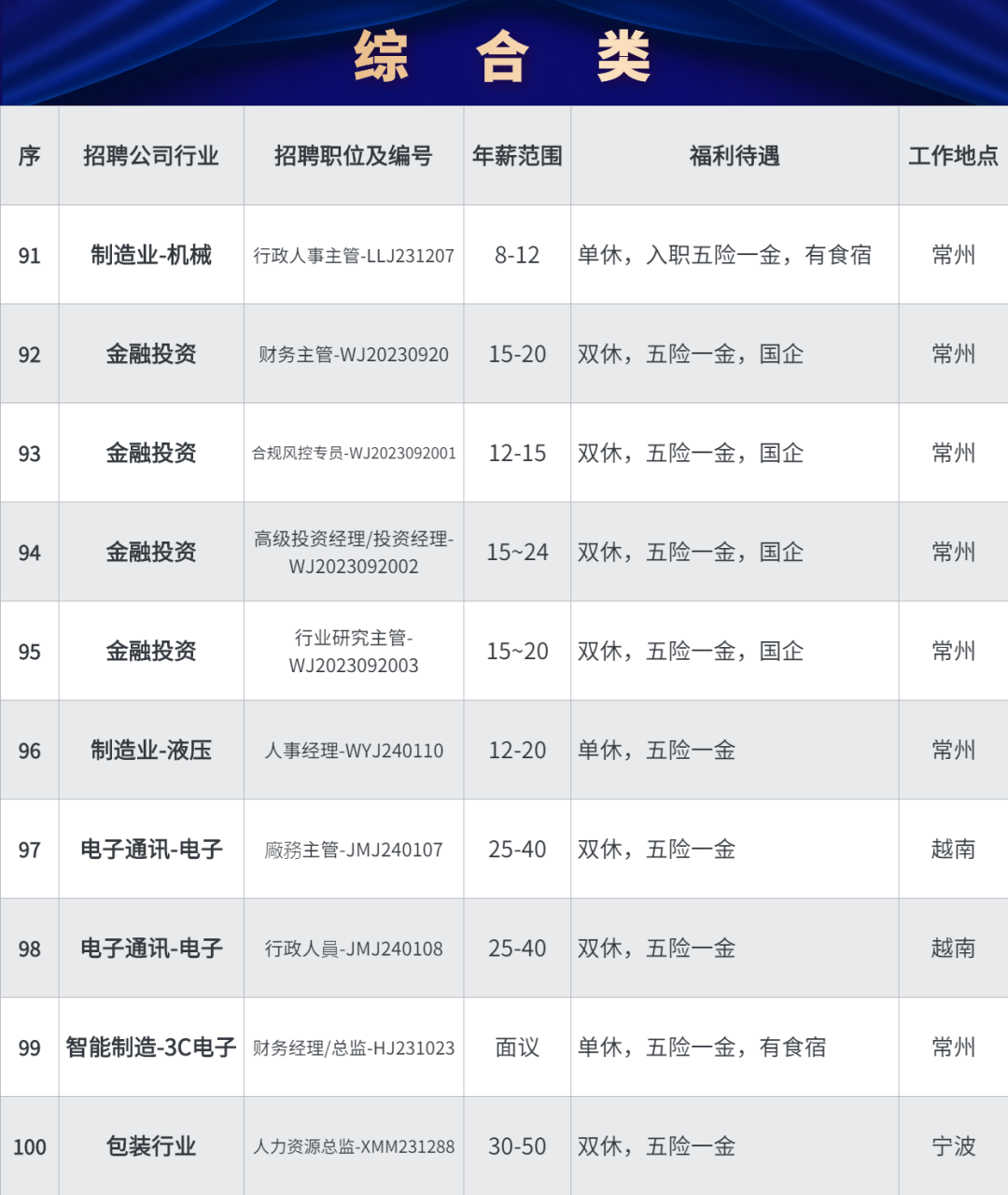Screen dimensions: 1008x1195
Task: Open position 行业研究主管-WJ2023092003
Action: 354,652
